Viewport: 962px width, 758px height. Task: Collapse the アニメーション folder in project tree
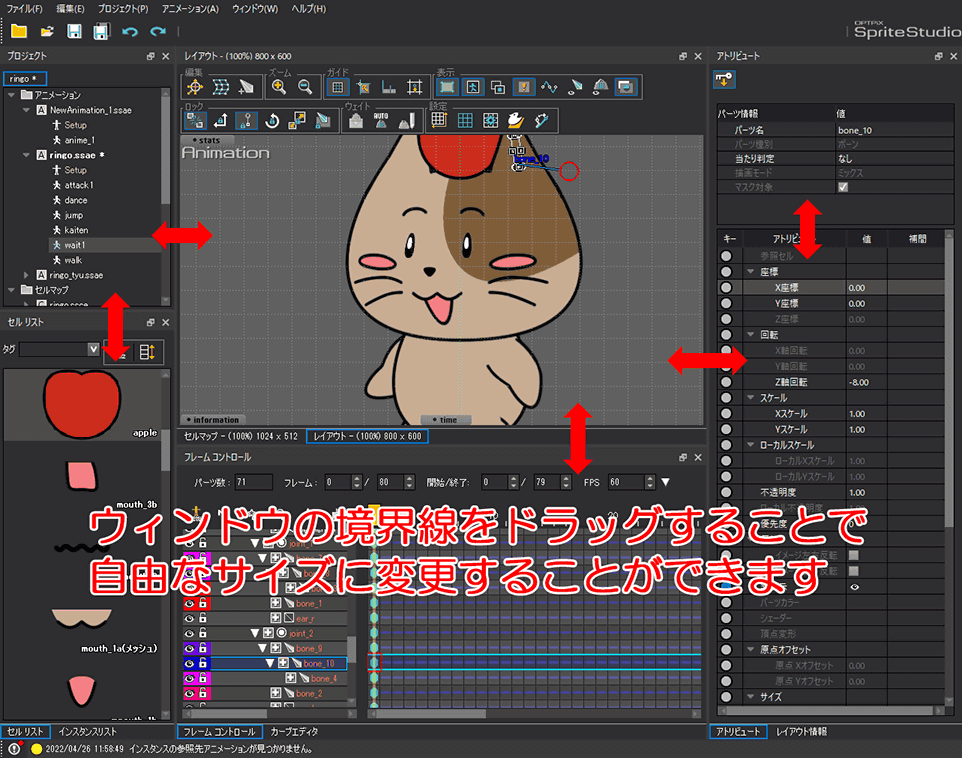[x=12, y=95]
